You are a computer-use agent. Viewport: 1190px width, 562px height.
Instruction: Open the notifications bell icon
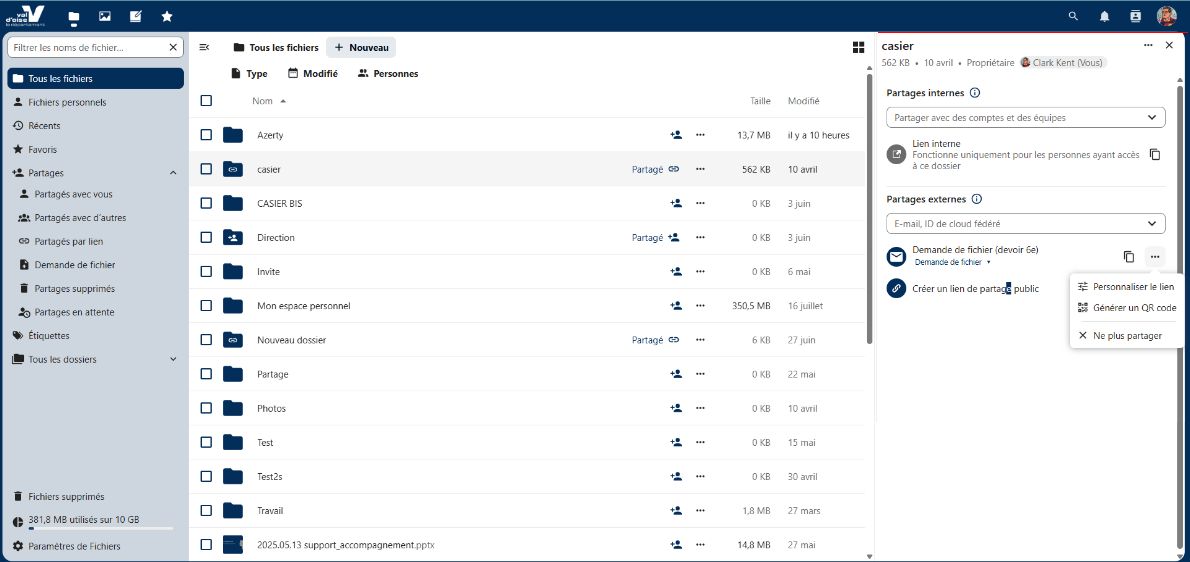click(x=1104, y=16)
